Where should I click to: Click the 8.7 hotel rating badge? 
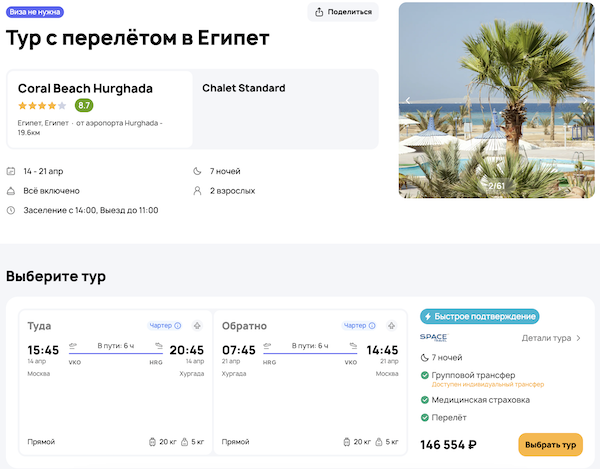tap(84, 105)
